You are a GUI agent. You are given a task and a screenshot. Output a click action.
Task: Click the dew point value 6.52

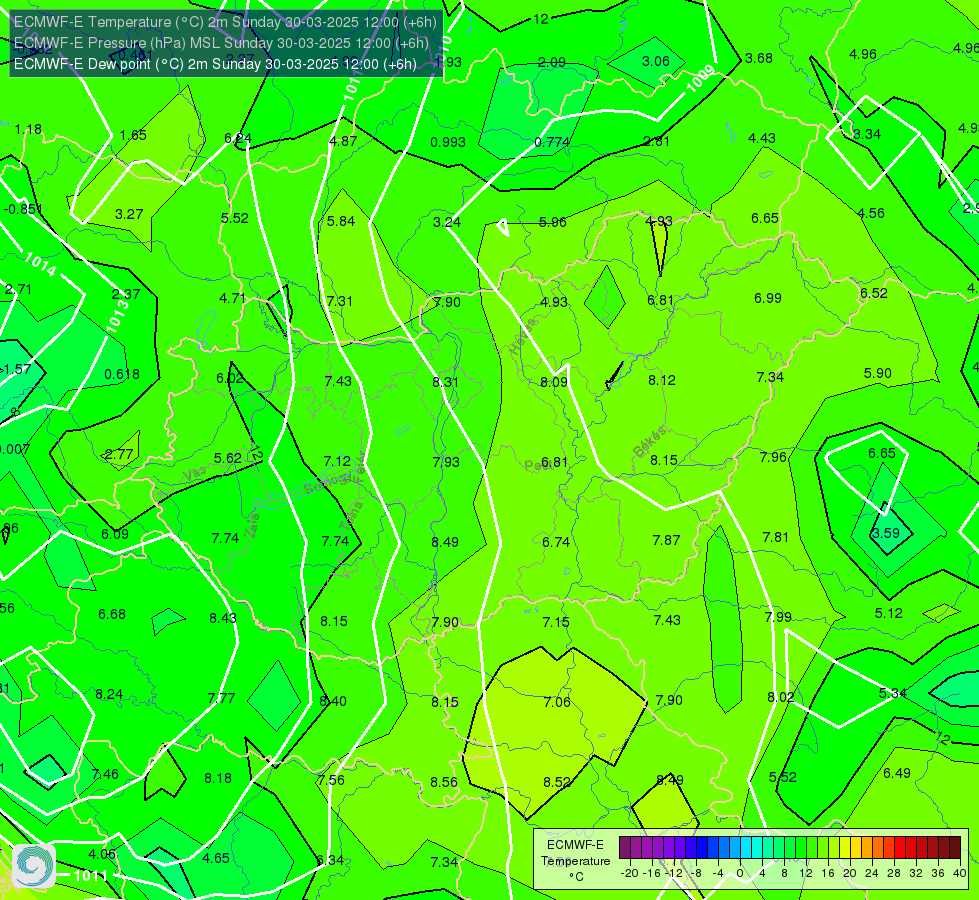(x=873, y=293)
